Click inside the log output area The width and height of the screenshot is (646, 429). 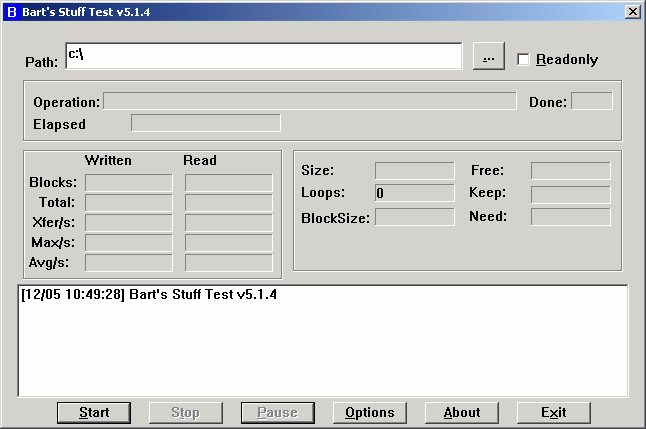pos(323,340)
